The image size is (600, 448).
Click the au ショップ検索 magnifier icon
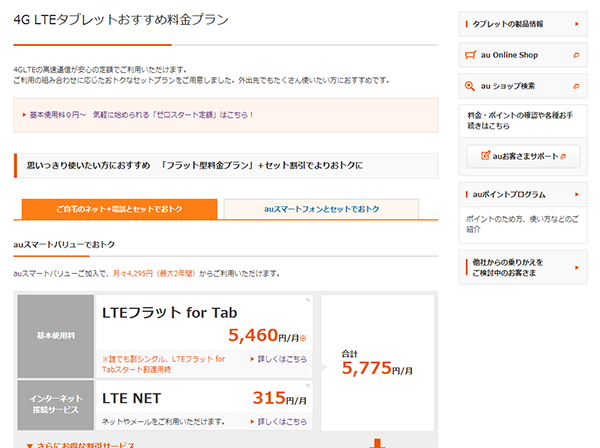point(470,86)
